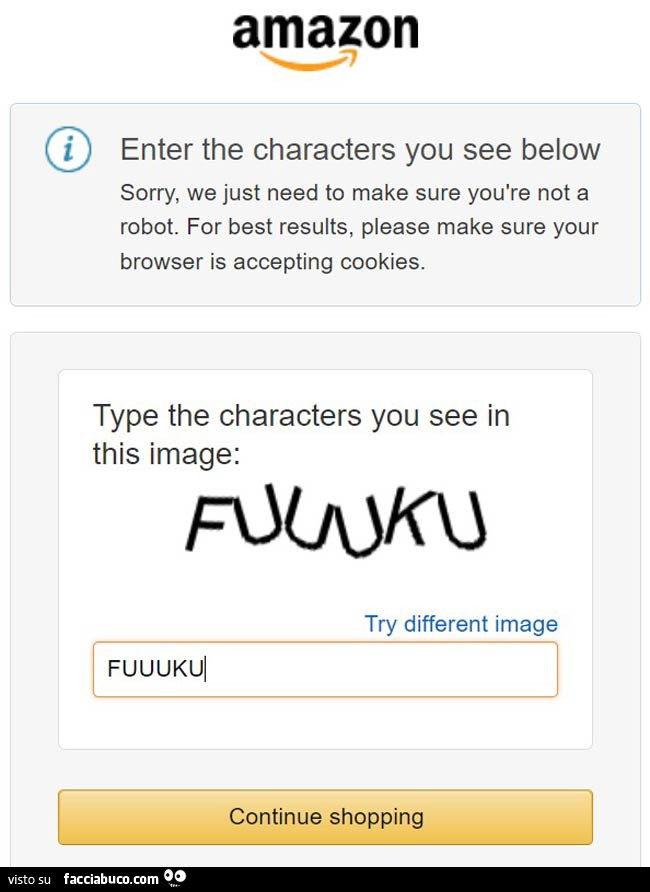
Task: Click the first letter F in captcha
Action: click(207, 523)
